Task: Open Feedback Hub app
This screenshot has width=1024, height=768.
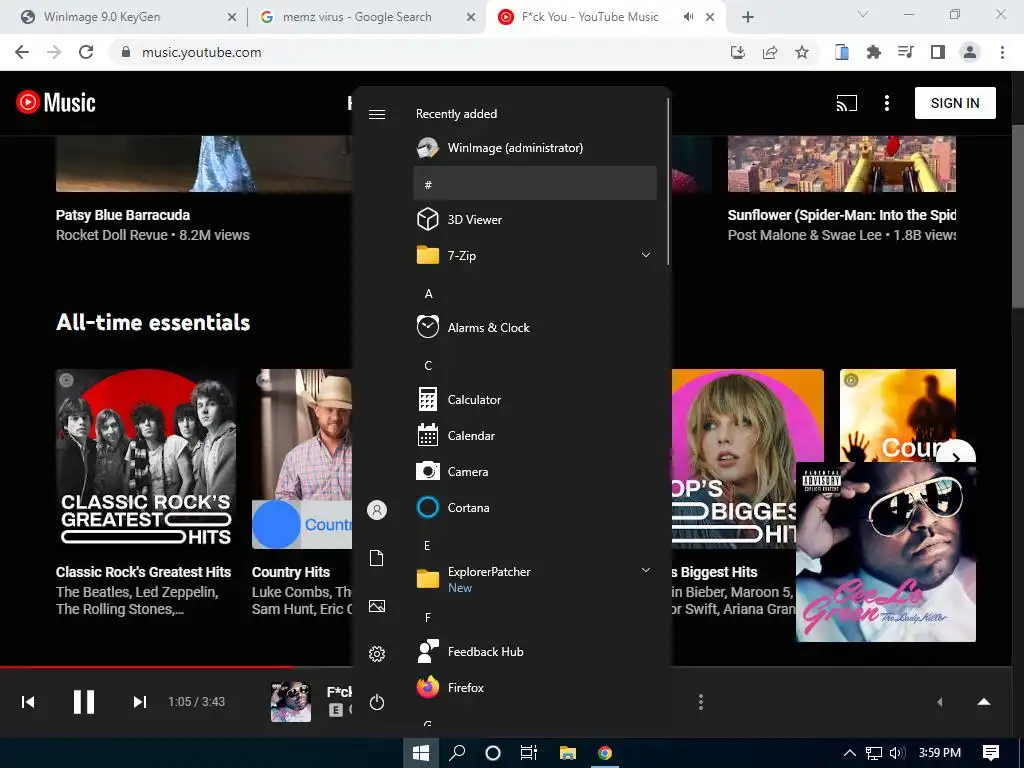Action: [535, 651]
